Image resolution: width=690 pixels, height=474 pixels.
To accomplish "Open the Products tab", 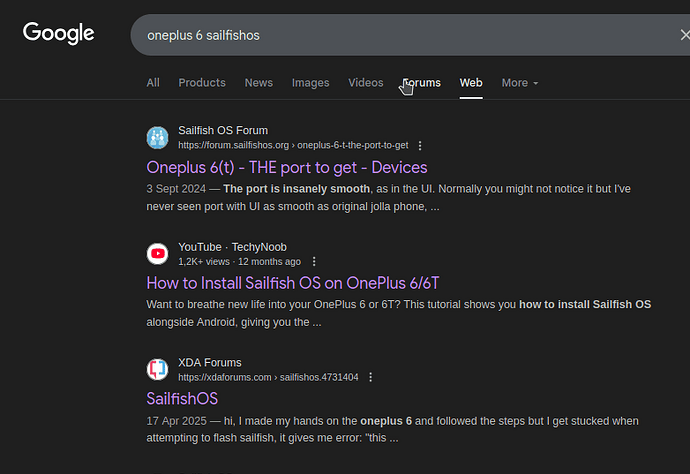I will click(x=202, y=83).
